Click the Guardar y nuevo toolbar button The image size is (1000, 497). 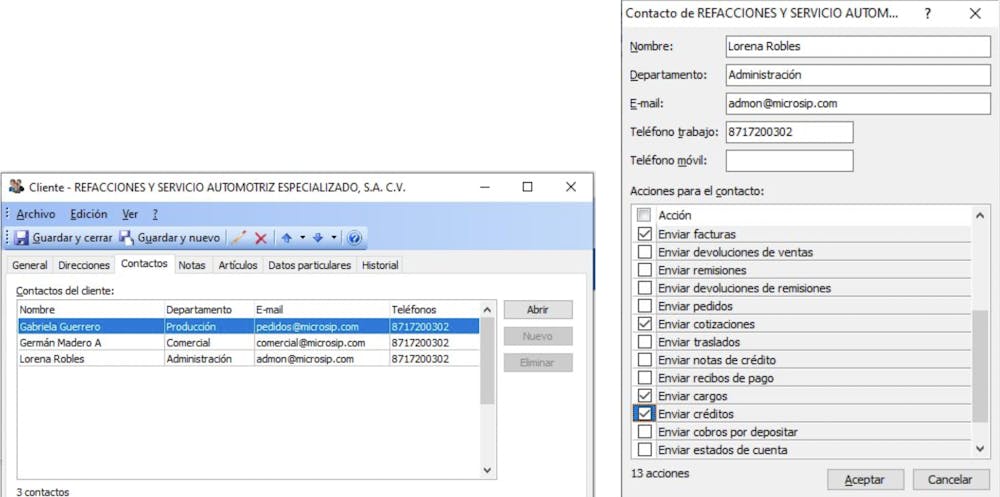tap(170, 238)
